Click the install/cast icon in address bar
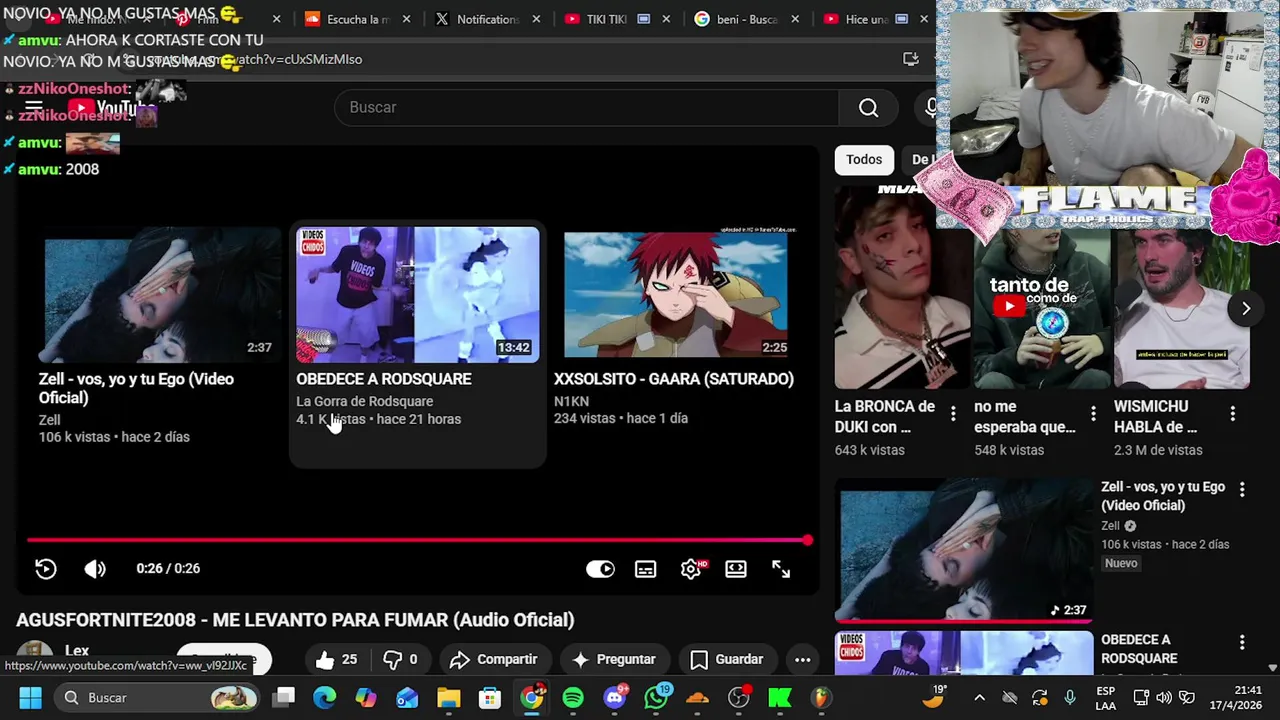1280x720 pixels. point(910,59)
